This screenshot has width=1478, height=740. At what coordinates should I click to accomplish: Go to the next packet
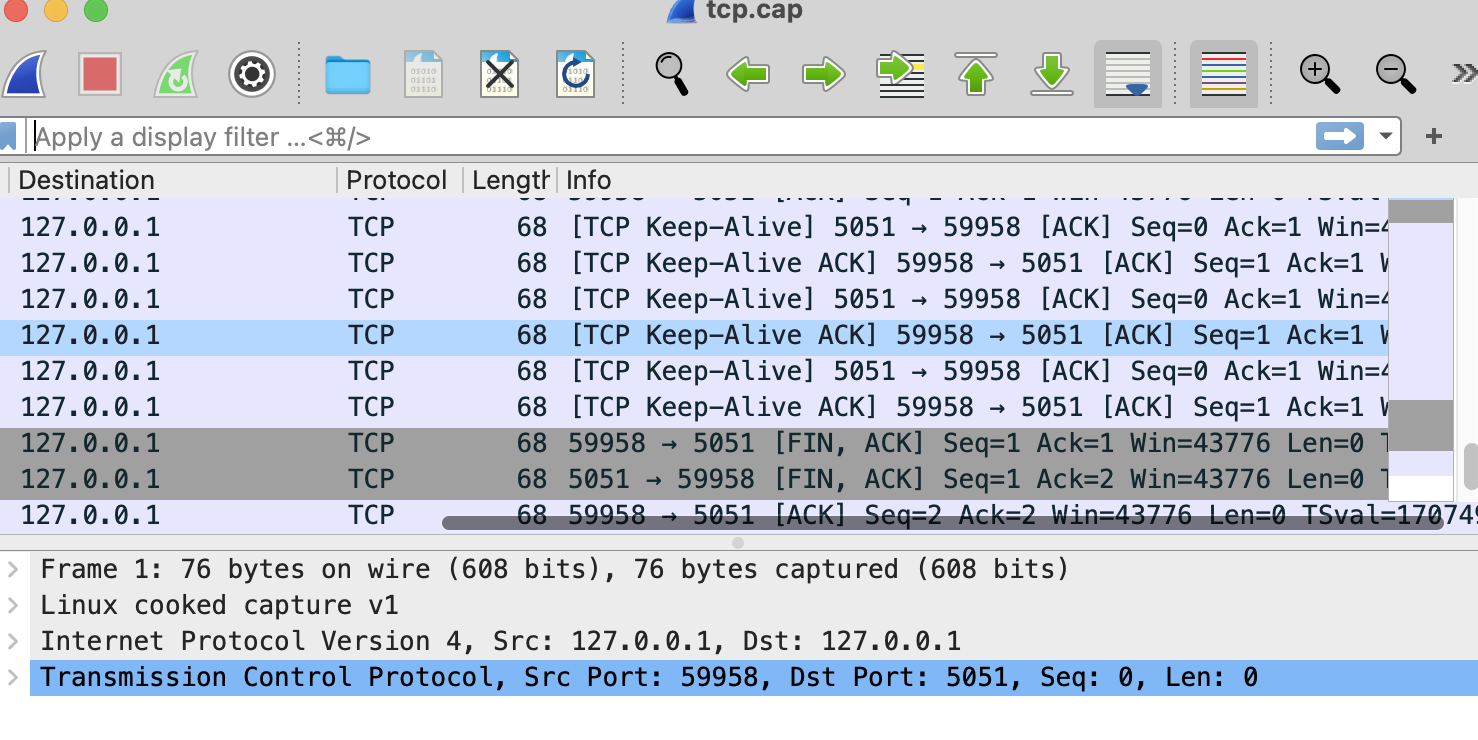point(822,74)
